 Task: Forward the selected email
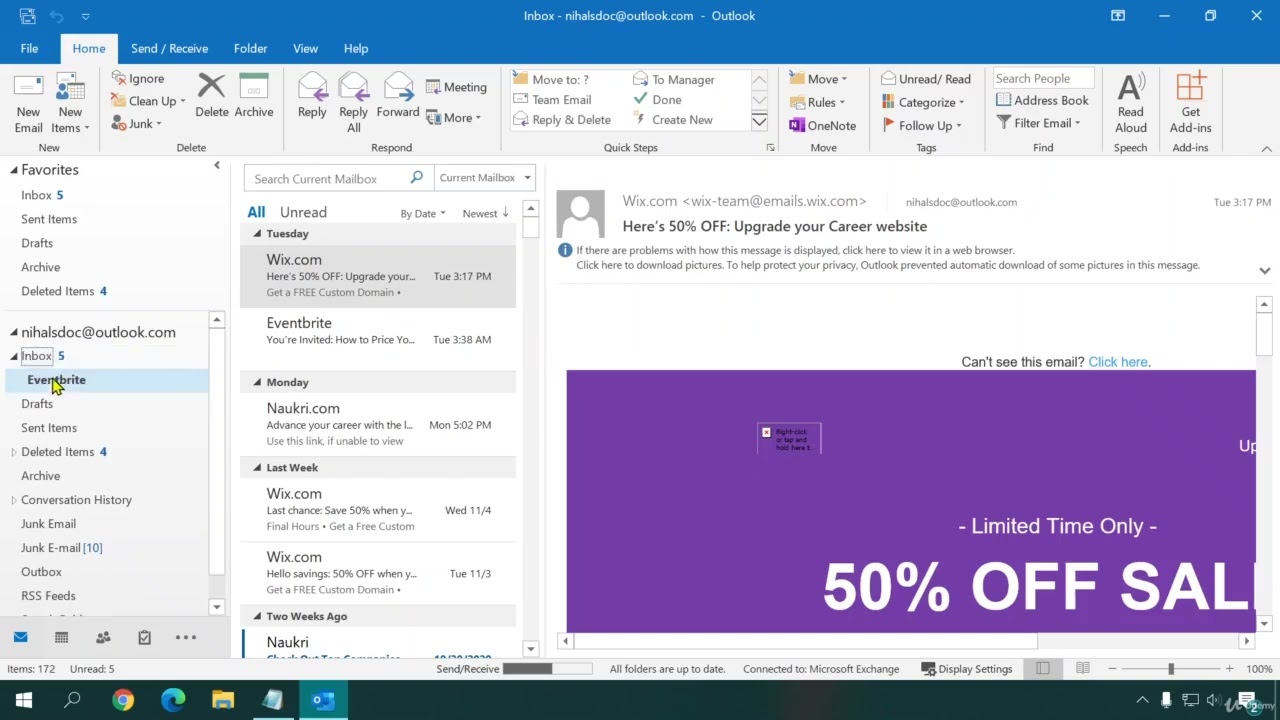[x=398, y=96]
